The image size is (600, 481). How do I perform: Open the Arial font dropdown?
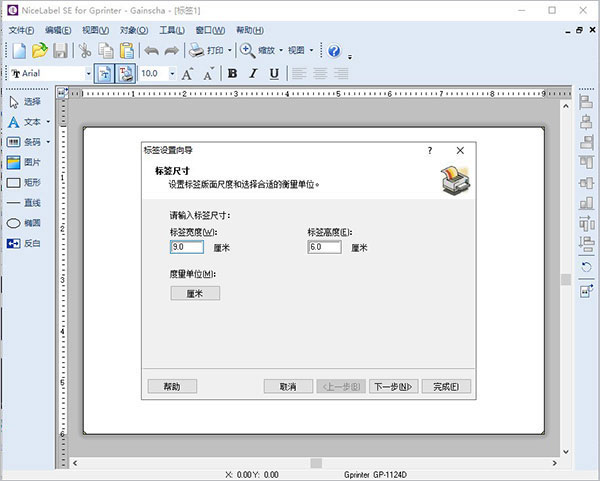88,73
